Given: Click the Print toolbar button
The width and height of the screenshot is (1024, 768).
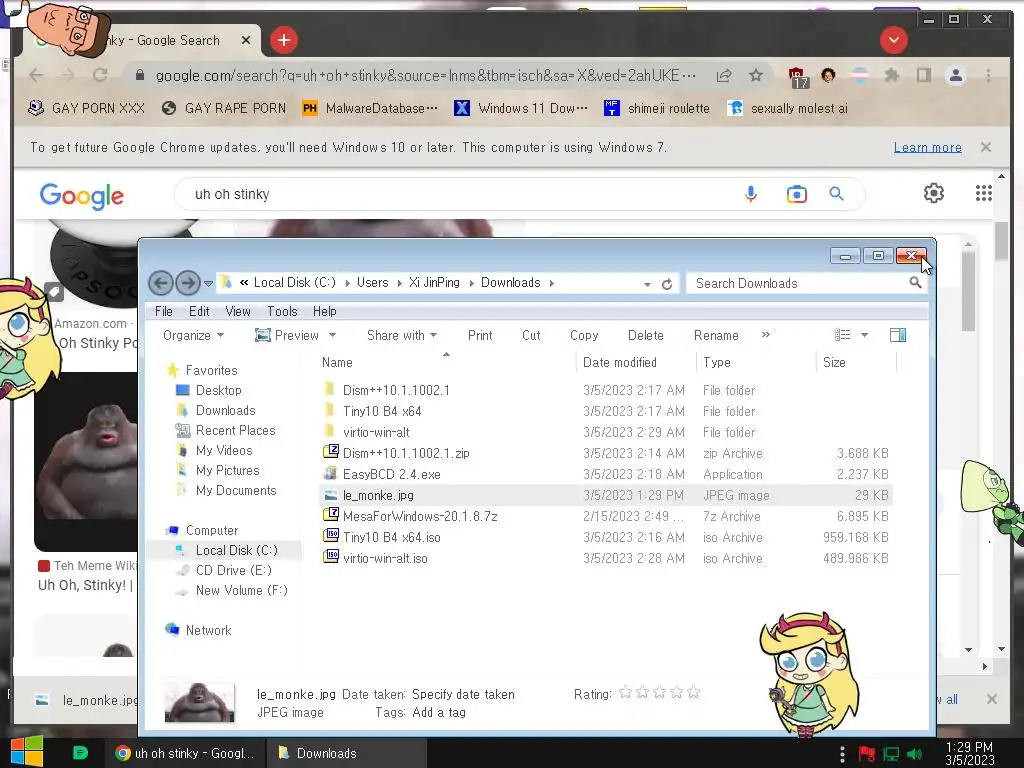Looking at the screenshot, I should pos(480,335).
